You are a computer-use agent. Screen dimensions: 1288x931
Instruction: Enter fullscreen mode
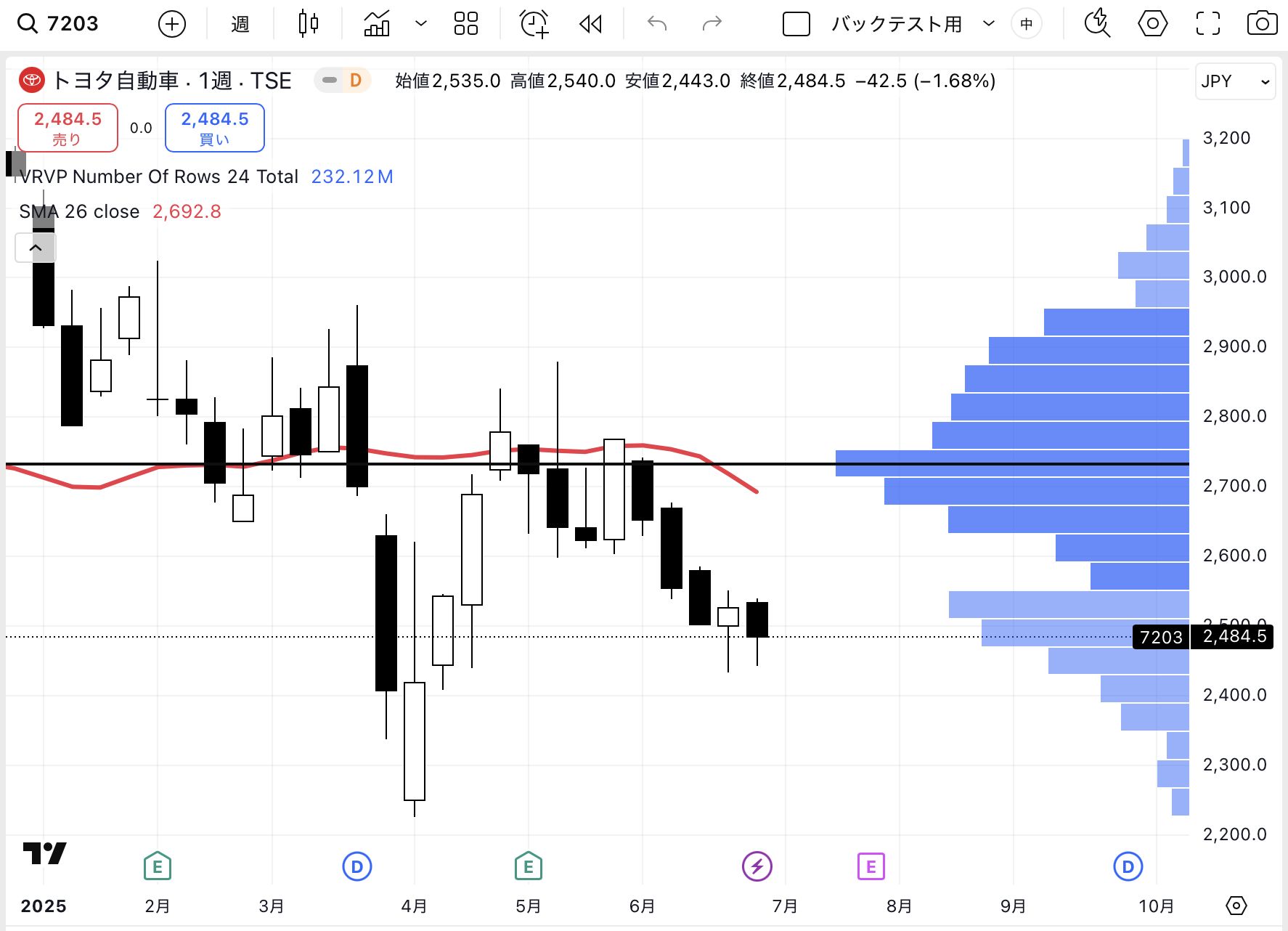click(x=1208, y=24)
